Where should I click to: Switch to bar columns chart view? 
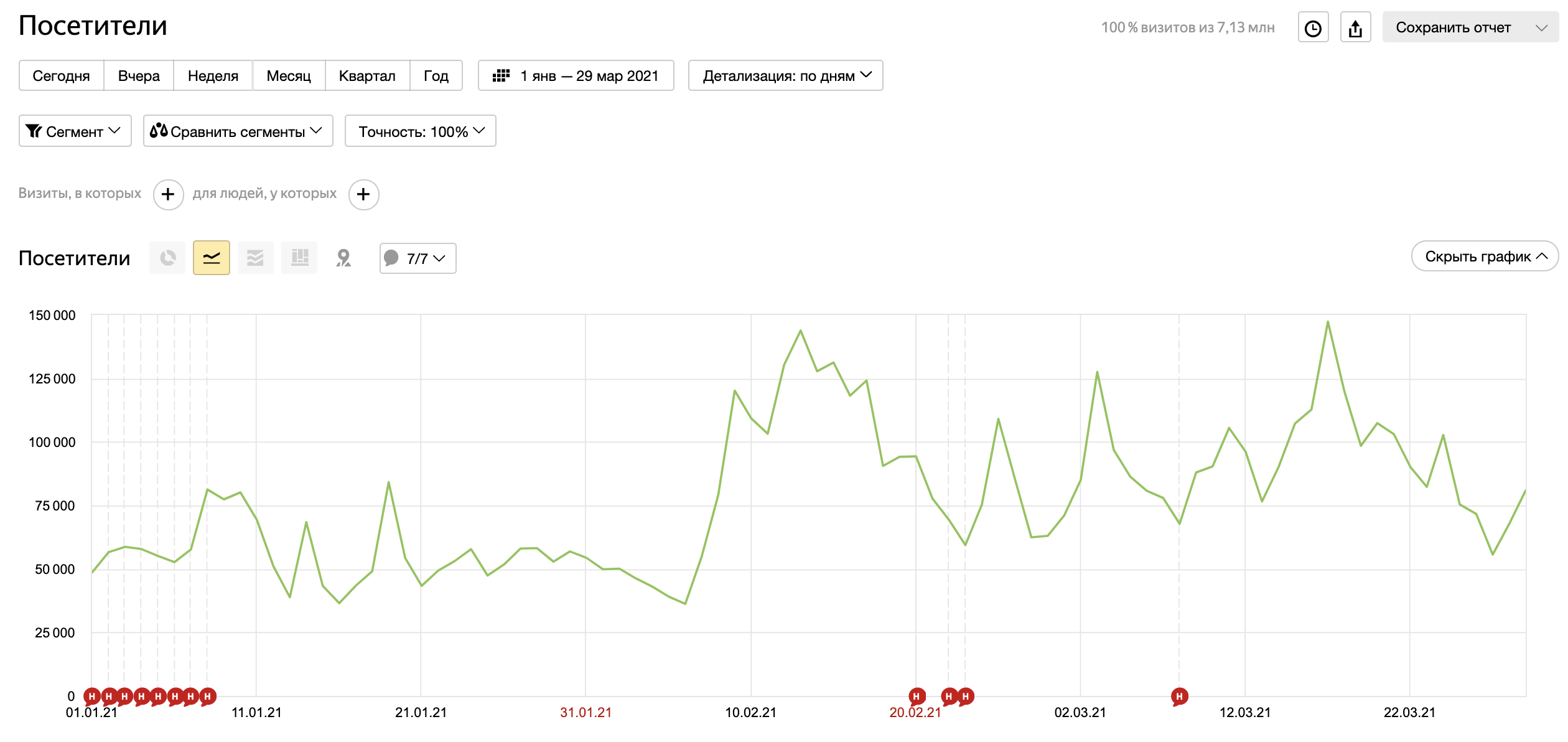tap(299, 258)
